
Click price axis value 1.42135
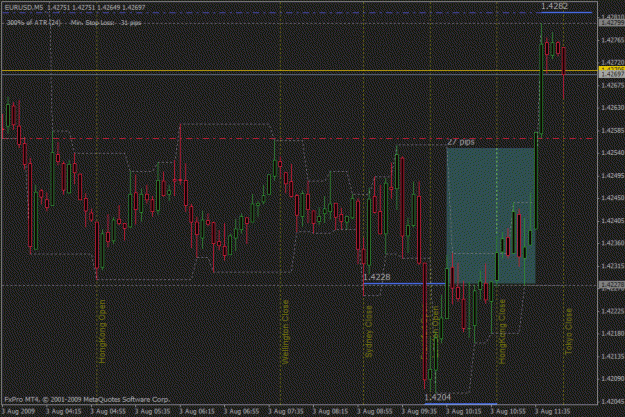pos(613,356)
